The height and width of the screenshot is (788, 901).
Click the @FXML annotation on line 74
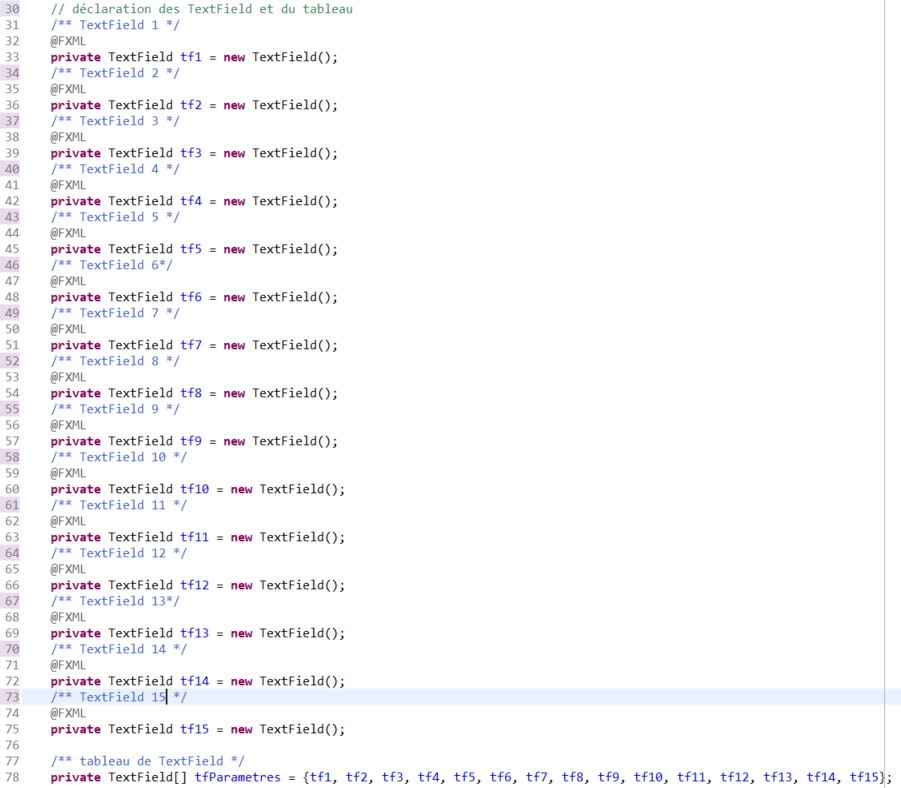coord(68,713)
